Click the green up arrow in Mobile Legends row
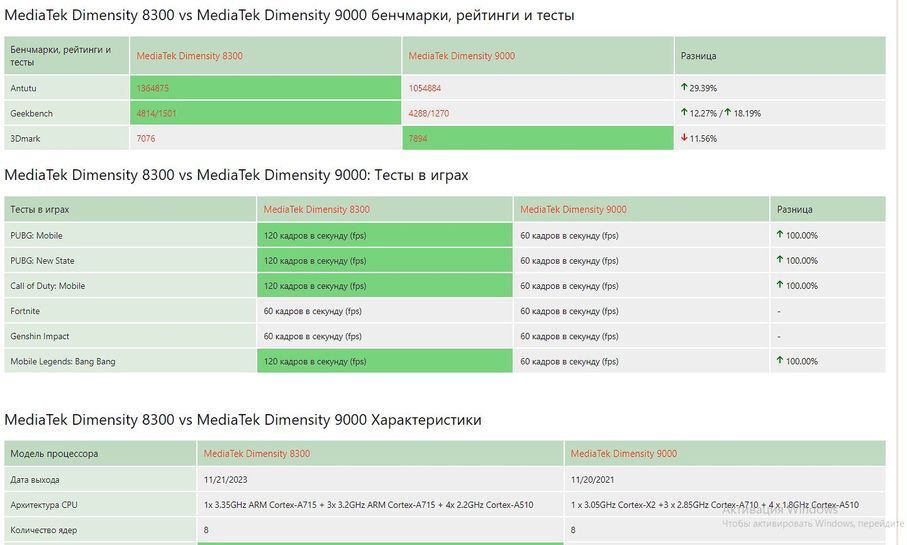Image resolution: width=907 pixels, height=545 pixels. [780, 360]
